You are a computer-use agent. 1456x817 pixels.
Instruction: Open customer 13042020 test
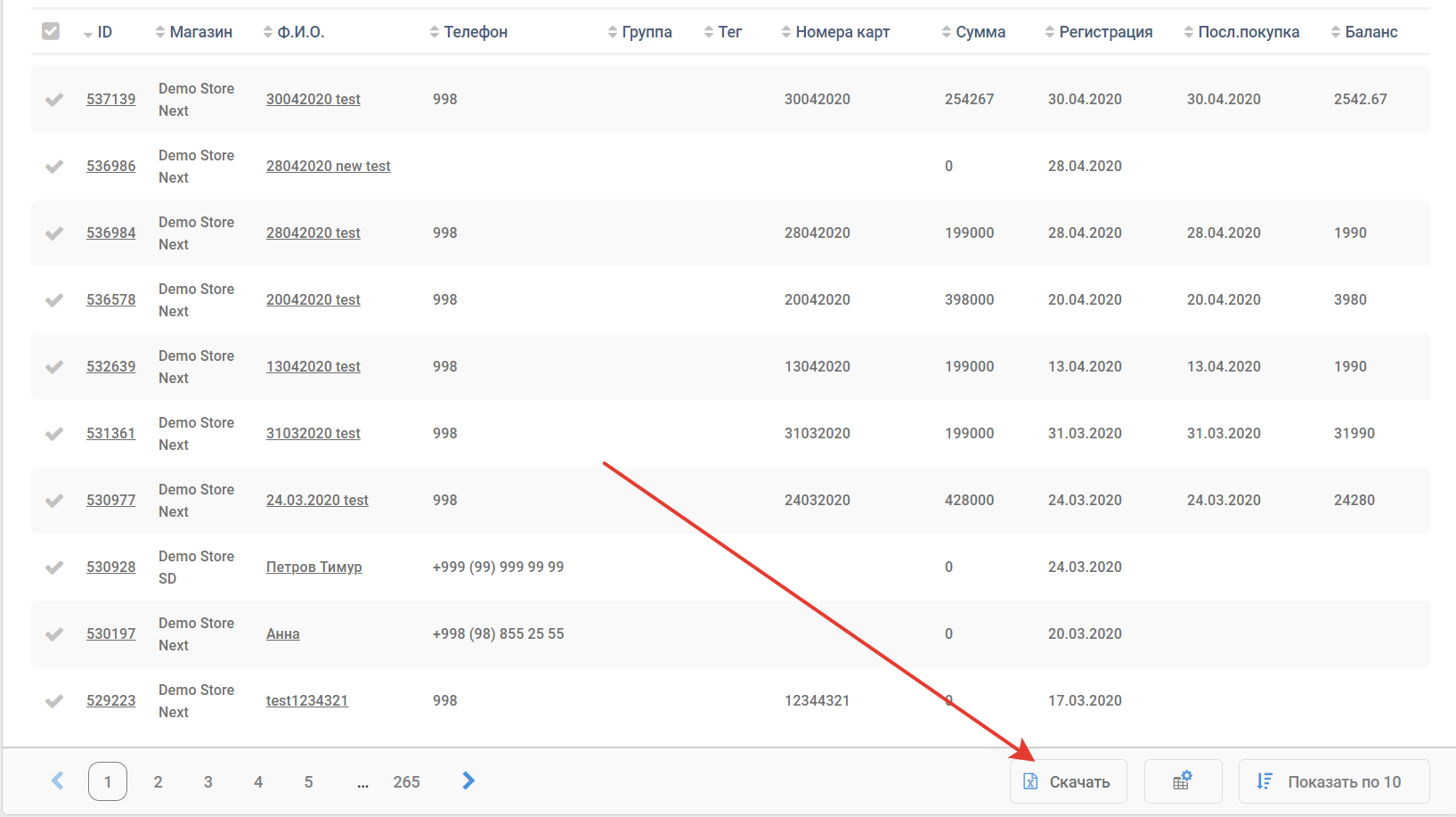pyautogui.click(x=313, y=366)
